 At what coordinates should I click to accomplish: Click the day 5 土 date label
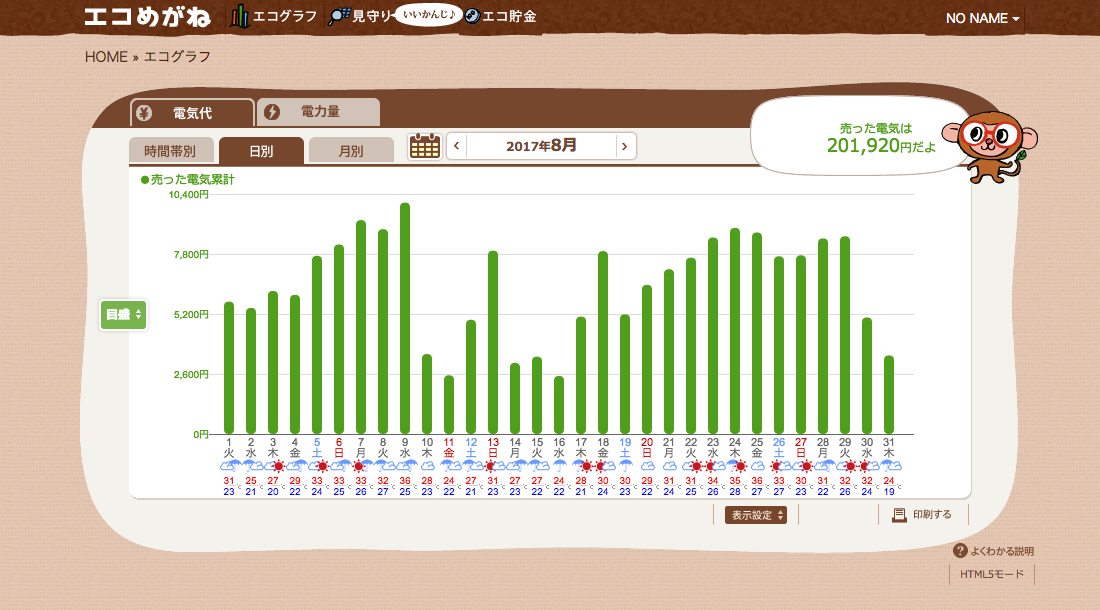[x=317, y=448]
